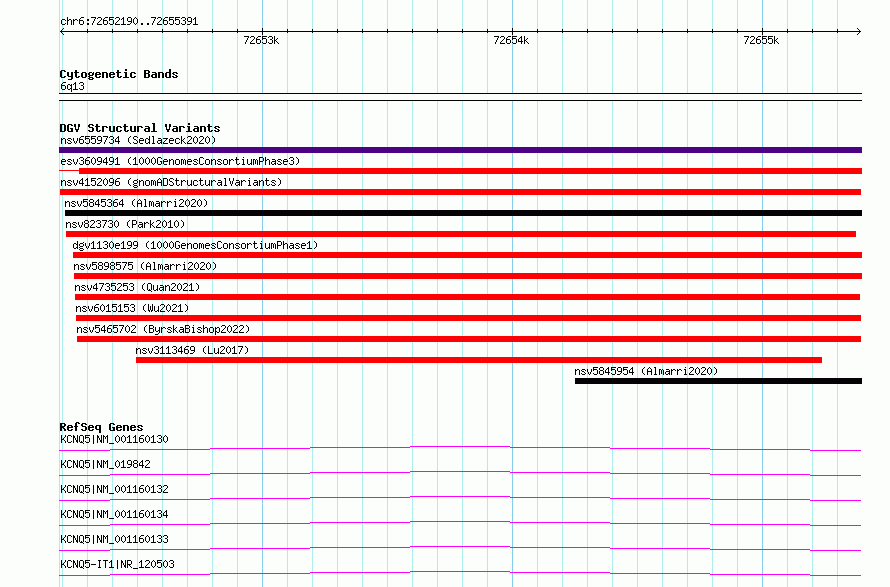890x587 pixels.
Task: Click the 72655k ruler position
Action: 761,40
